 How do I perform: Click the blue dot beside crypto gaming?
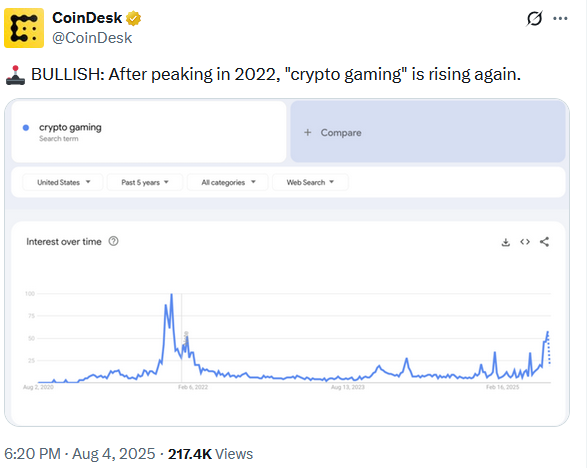coord(26,128)
